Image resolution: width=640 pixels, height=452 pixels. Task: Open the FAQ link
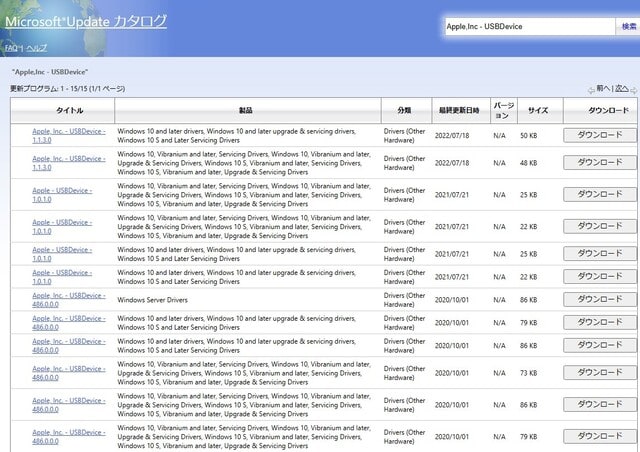pos(11,48)
